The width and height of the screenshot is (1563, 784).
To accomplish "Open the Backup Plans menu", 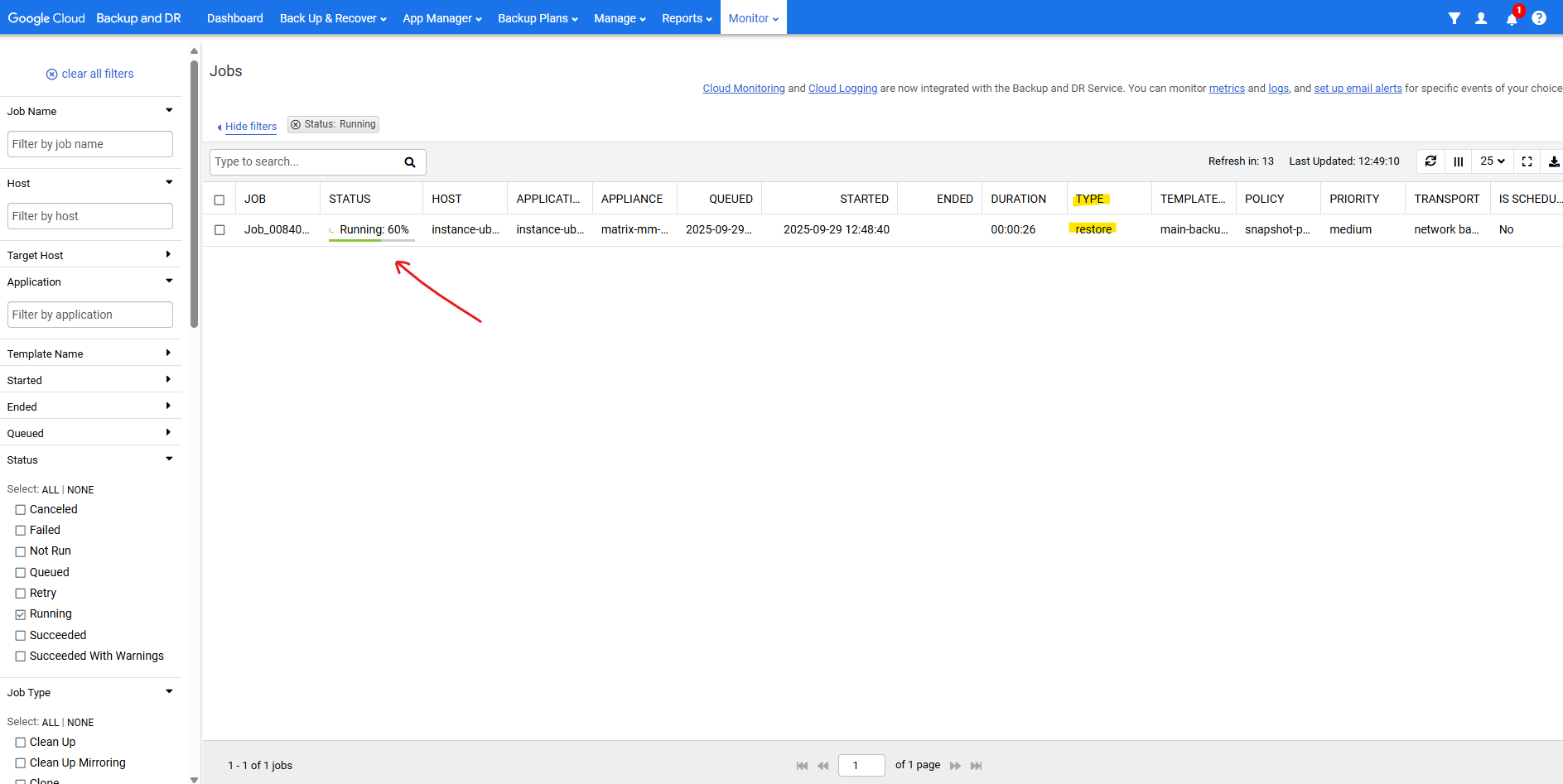I will click(538, 18).
